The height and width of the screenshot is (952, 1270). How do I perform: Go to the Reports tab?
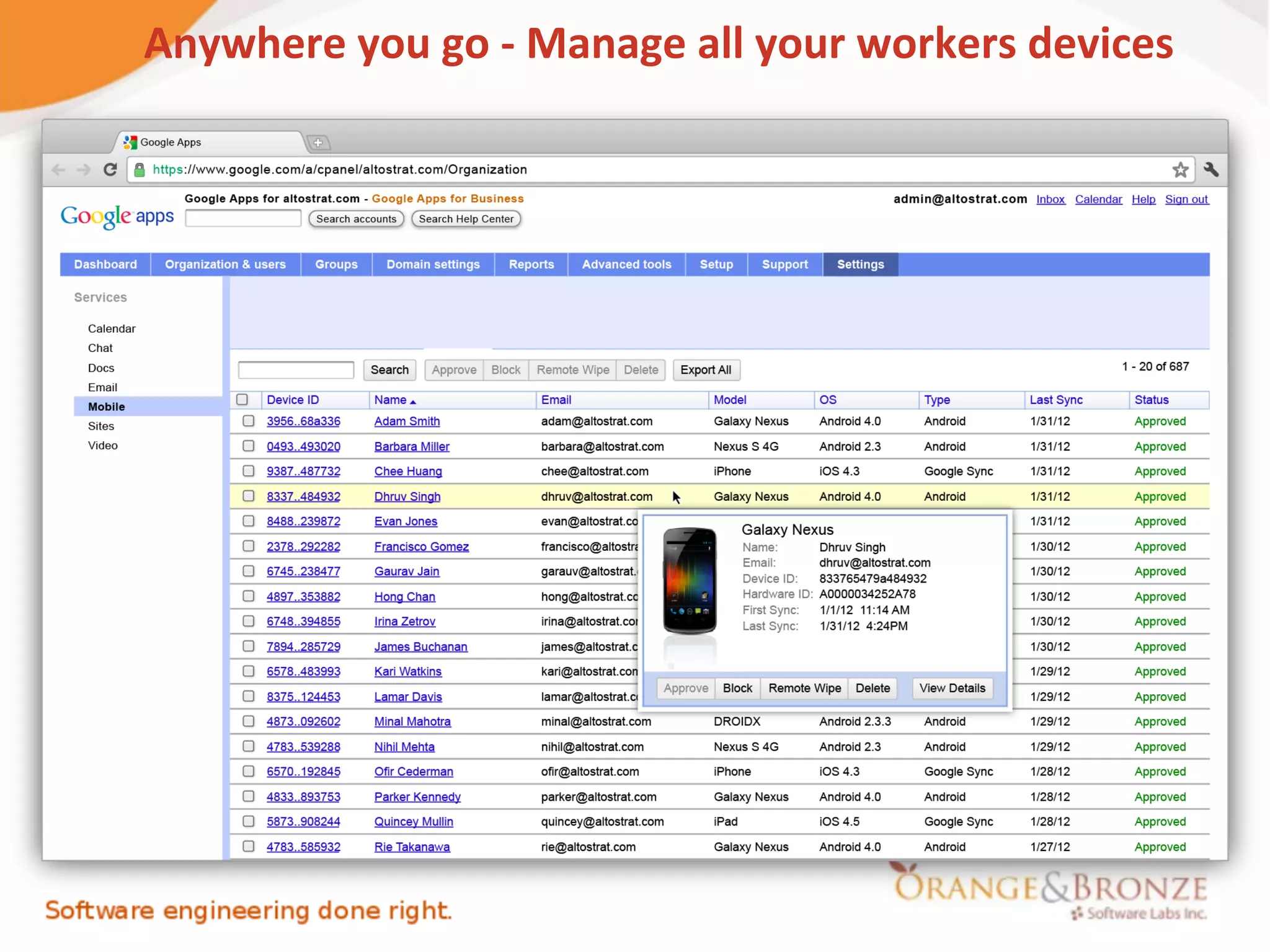[531, 264]
